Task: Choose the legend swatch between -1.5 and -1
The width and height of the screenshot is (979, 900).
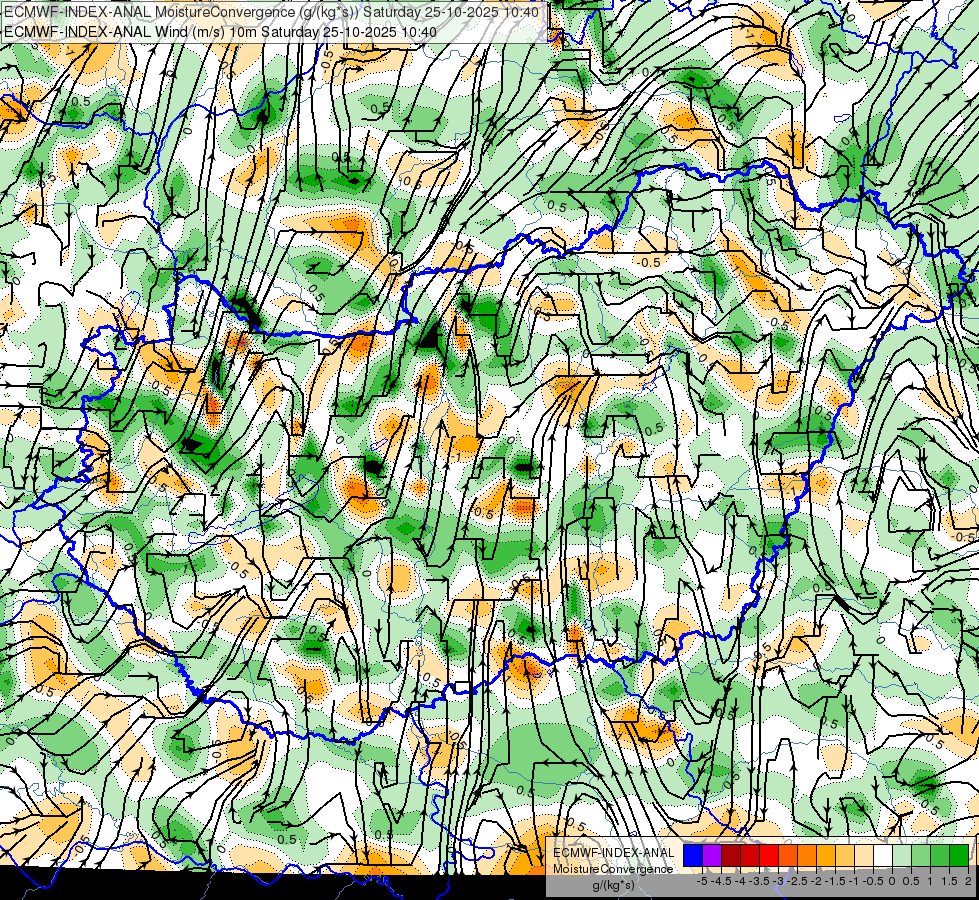Action: pos(845,855)
